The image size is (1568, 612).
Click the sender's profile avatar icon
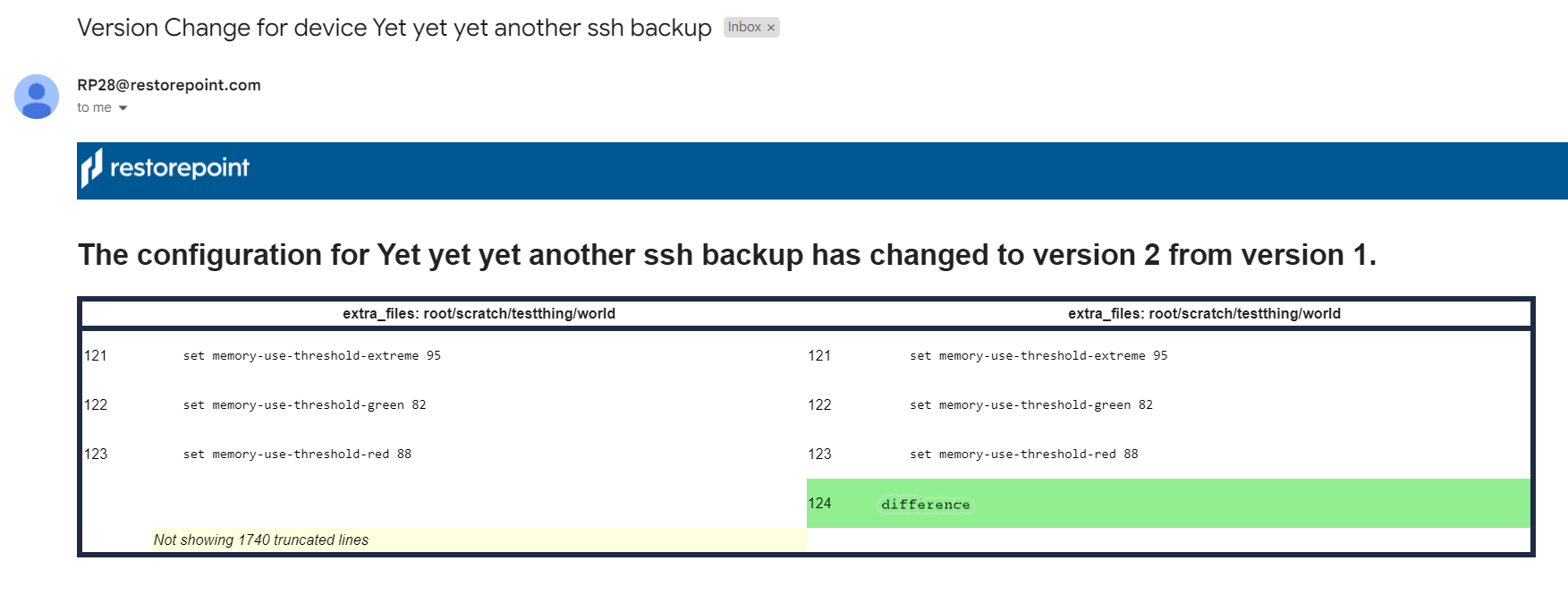(x=37, y=97)
